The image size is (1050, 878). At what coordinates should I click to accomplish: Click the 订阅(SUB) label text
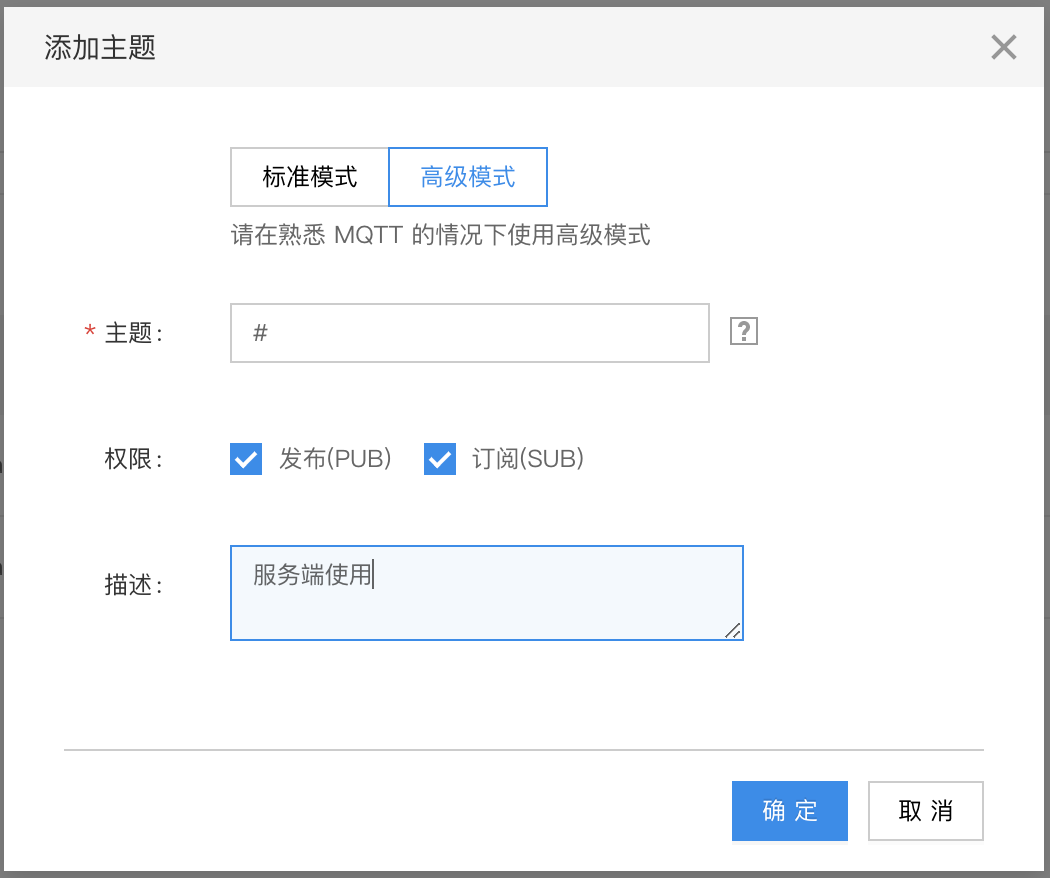tap(527, 459)
